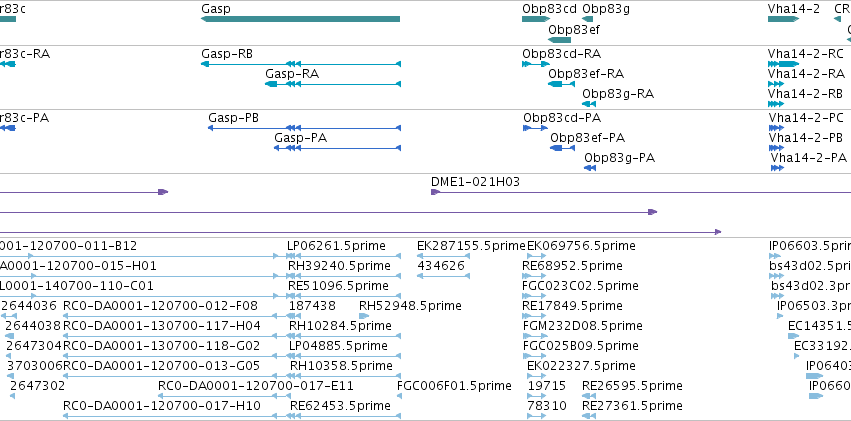This screenshot has width=851, height=421.
Task: Click the Gasp-RB transcript label
Action: tap(227, 54)
